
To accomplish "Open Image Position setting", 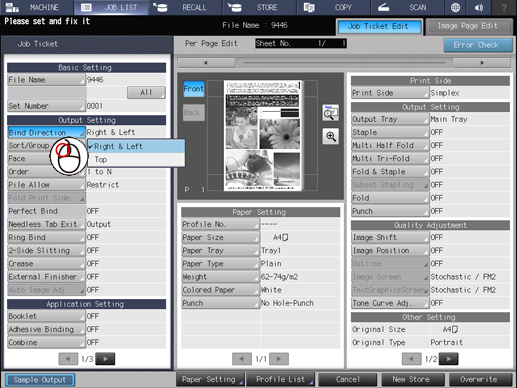I will click(x=390, y=251).
